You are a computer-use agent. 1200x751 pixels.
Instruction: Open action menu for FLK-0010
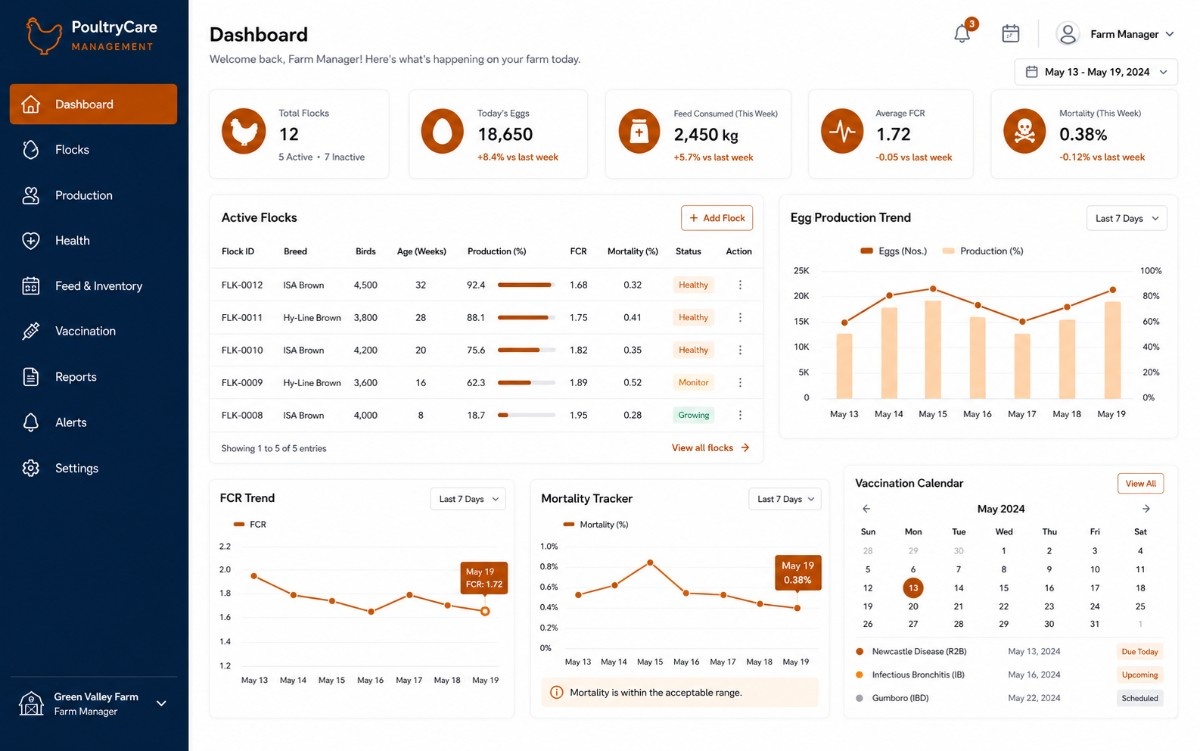pyautogui.click(x=740, y=350)
